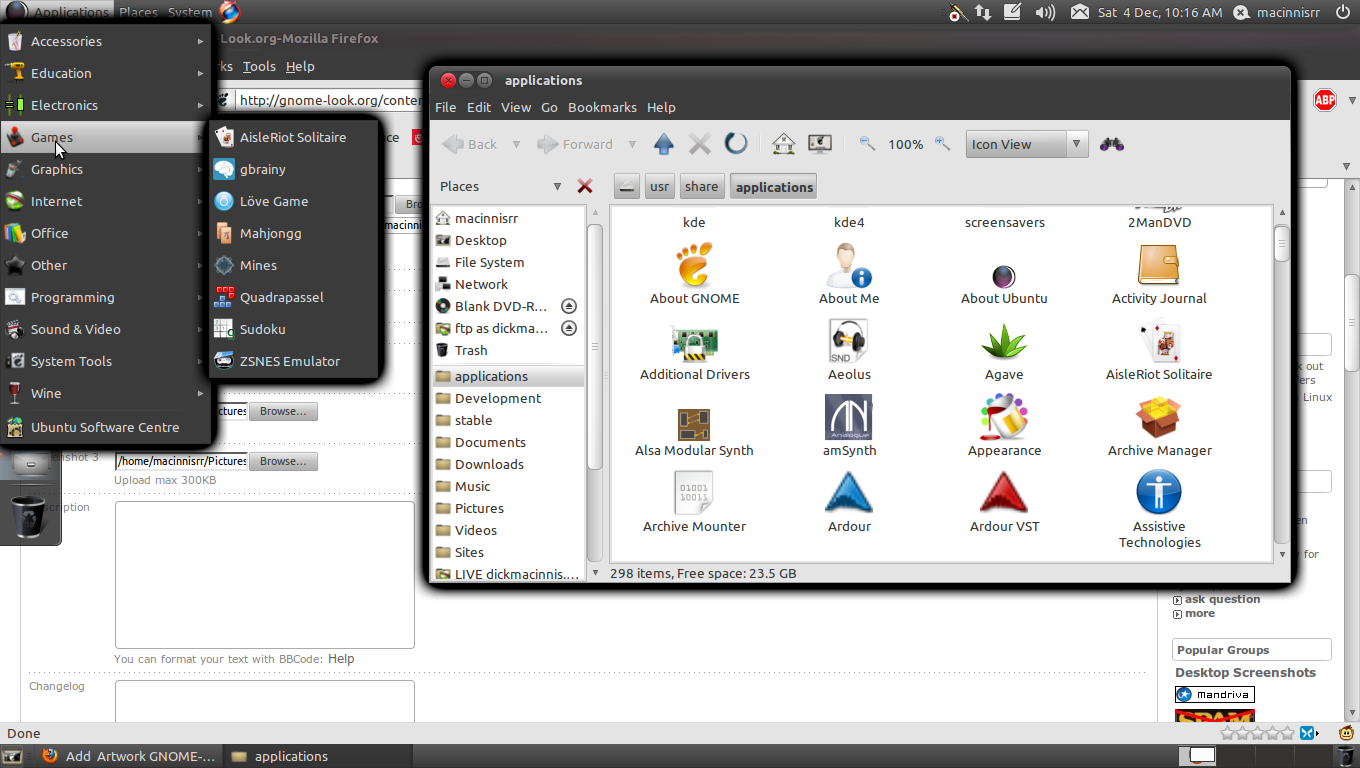Open the Appearance icon
The image size is (1360, 768).
tap(1004, 418)
